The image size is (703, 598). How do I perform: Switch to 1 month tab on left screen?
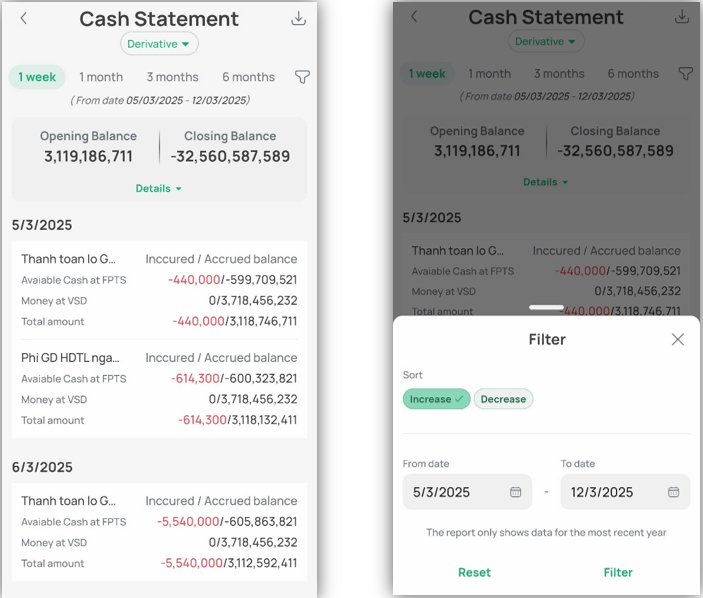[101, 77]
